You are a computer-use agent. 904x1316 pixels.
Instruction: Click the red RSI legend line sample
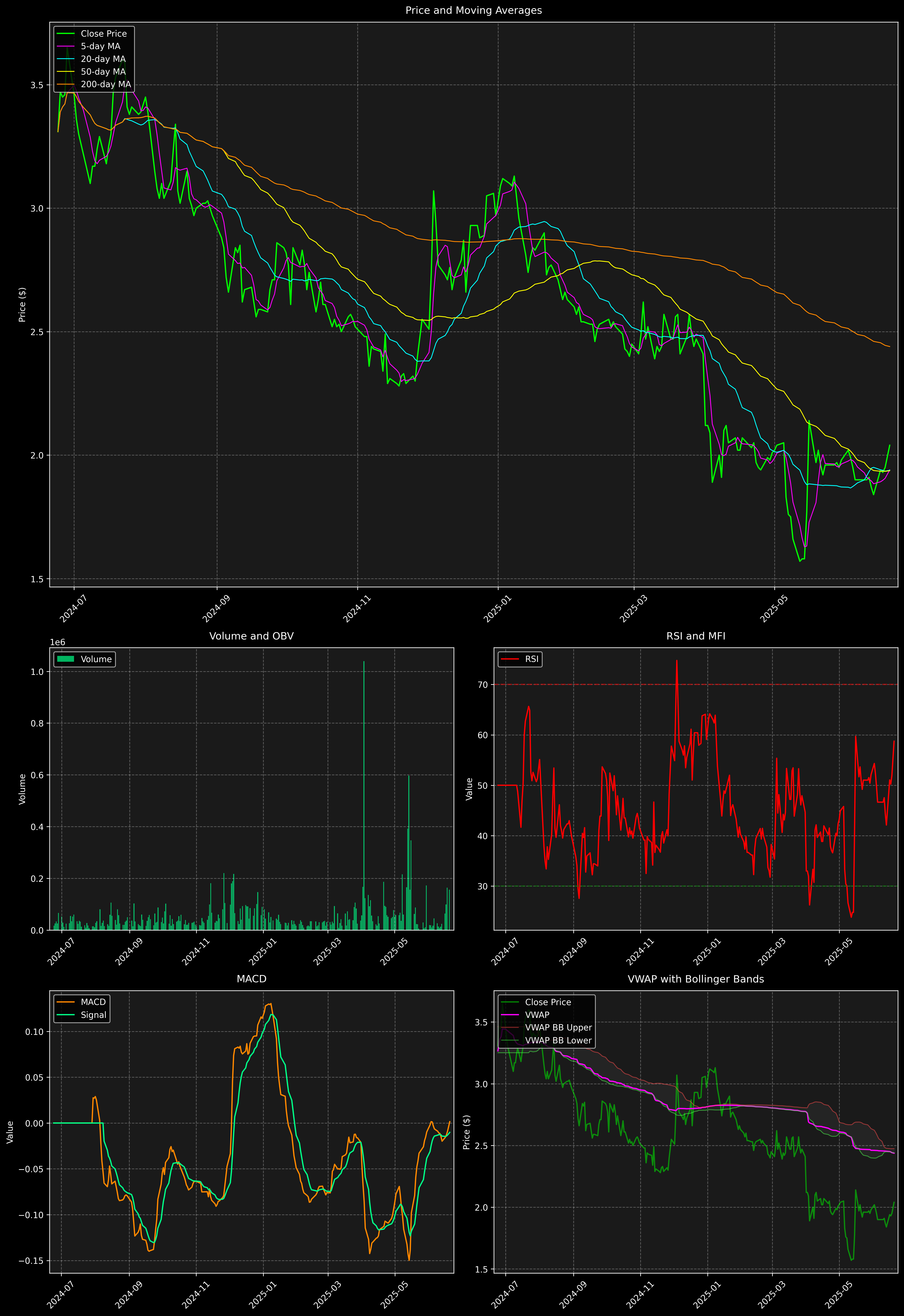(x=510, y=659)
